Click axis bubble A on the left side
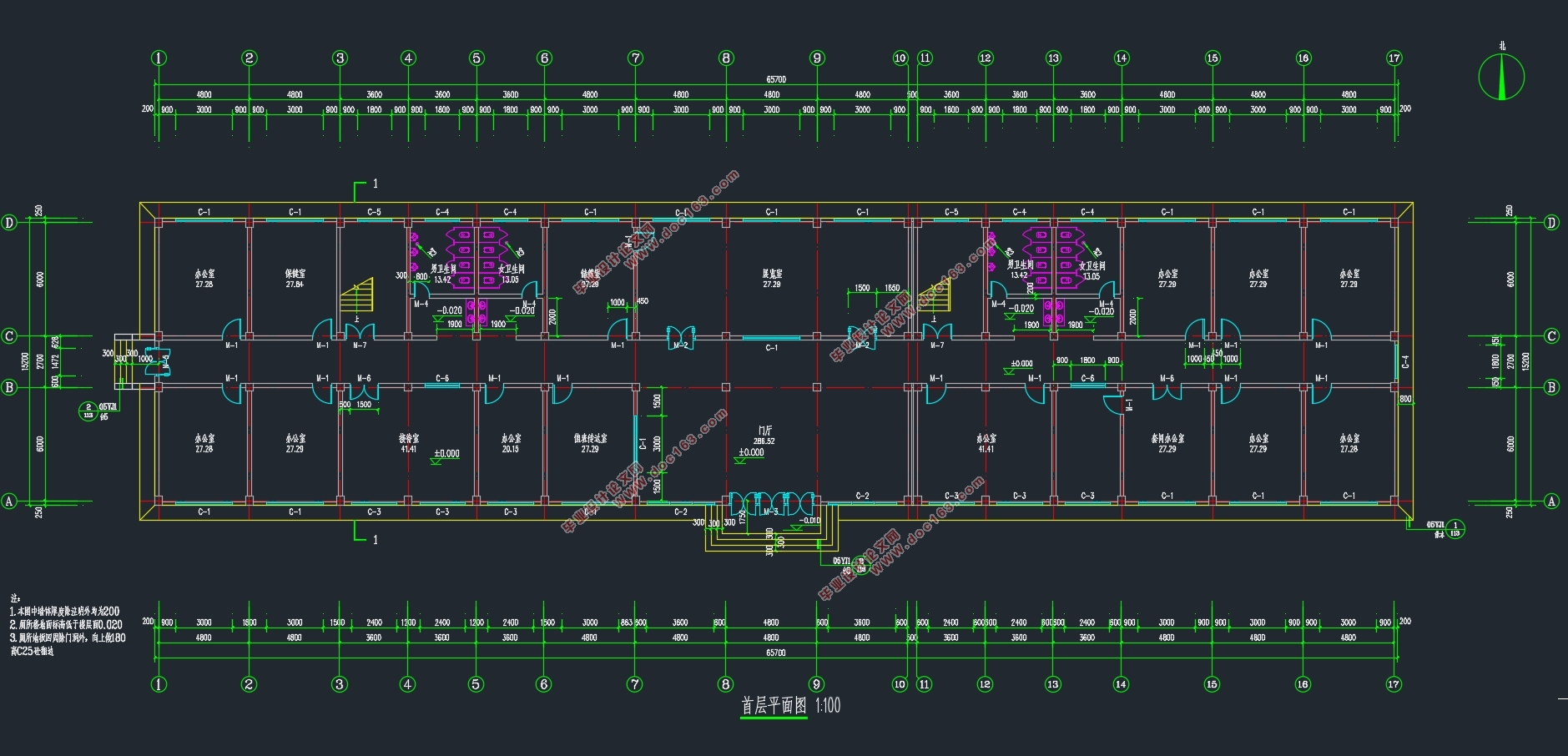 10,501
